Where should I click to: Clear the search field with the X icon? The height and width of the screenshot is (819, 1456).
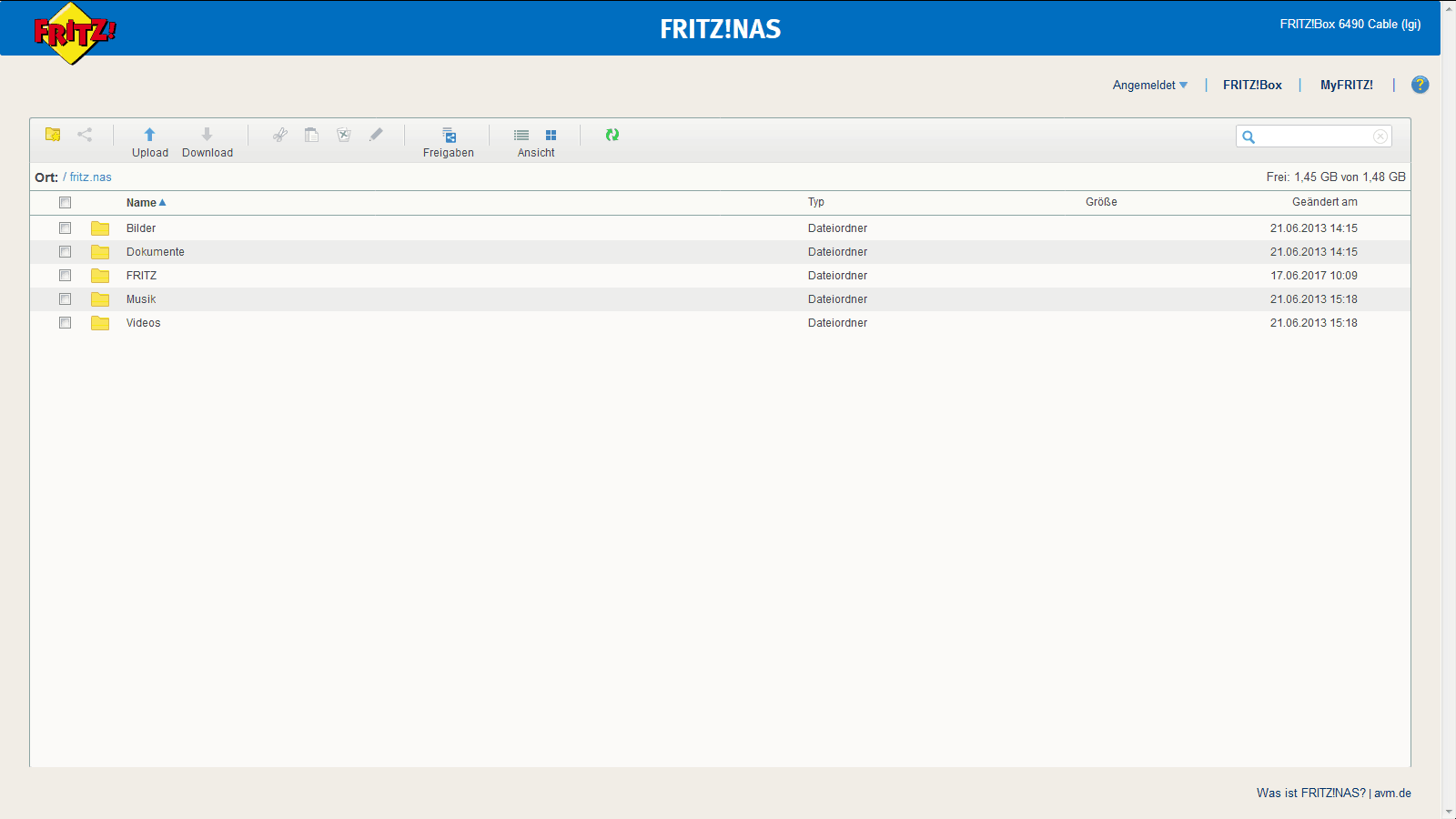point(1380,136)
